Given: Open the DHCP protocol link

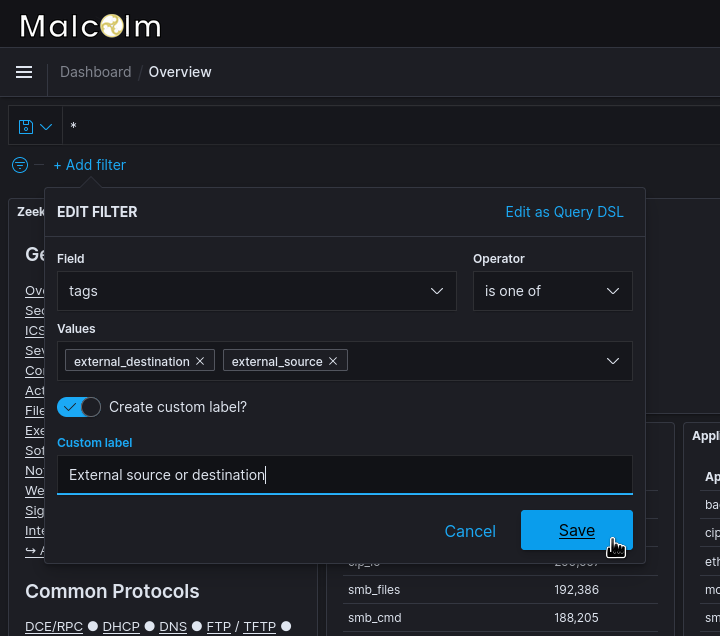Looking at the screenshot, I should (x=121, y=626).
